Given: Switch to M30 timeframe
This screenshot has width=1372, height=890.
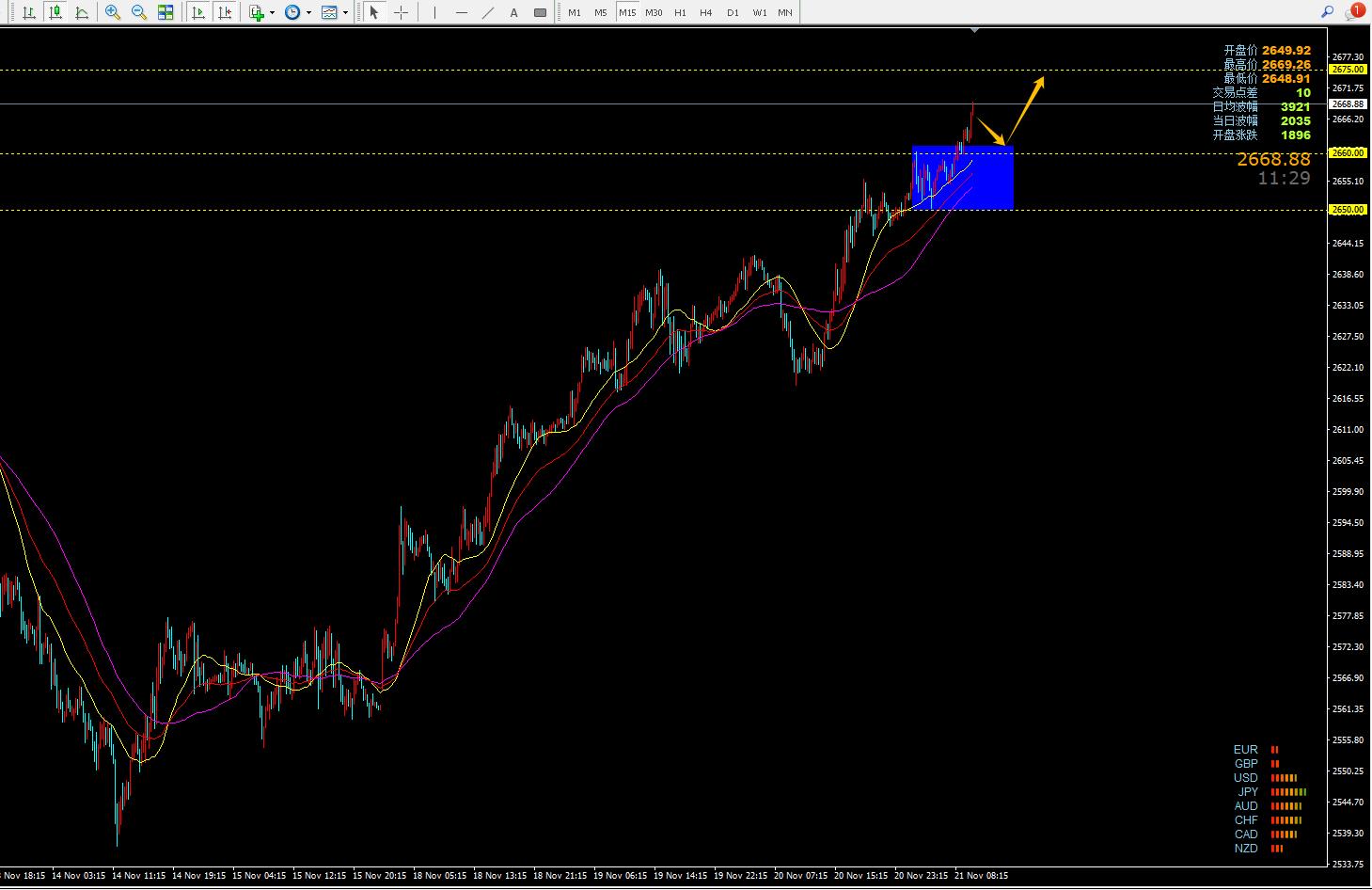Looking at the screenshot, I should tap(654, 12).
